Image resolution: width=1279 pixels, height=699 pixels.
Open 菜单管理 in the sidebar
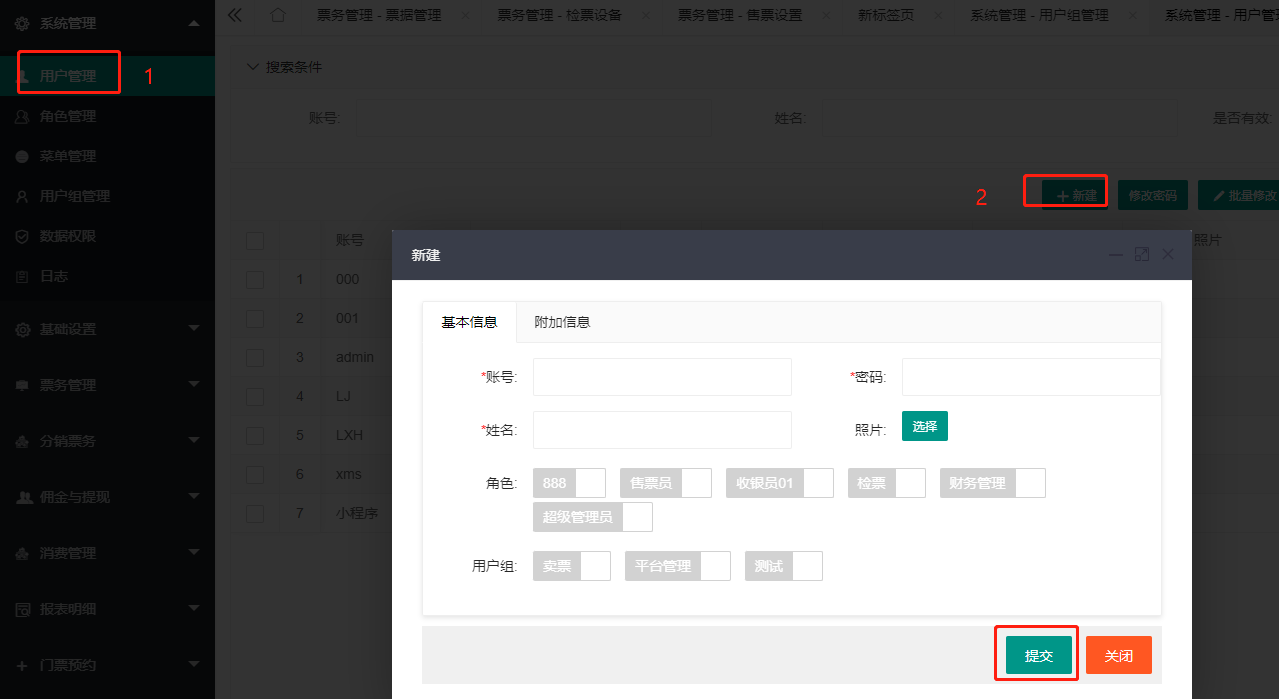click(68, 156)
